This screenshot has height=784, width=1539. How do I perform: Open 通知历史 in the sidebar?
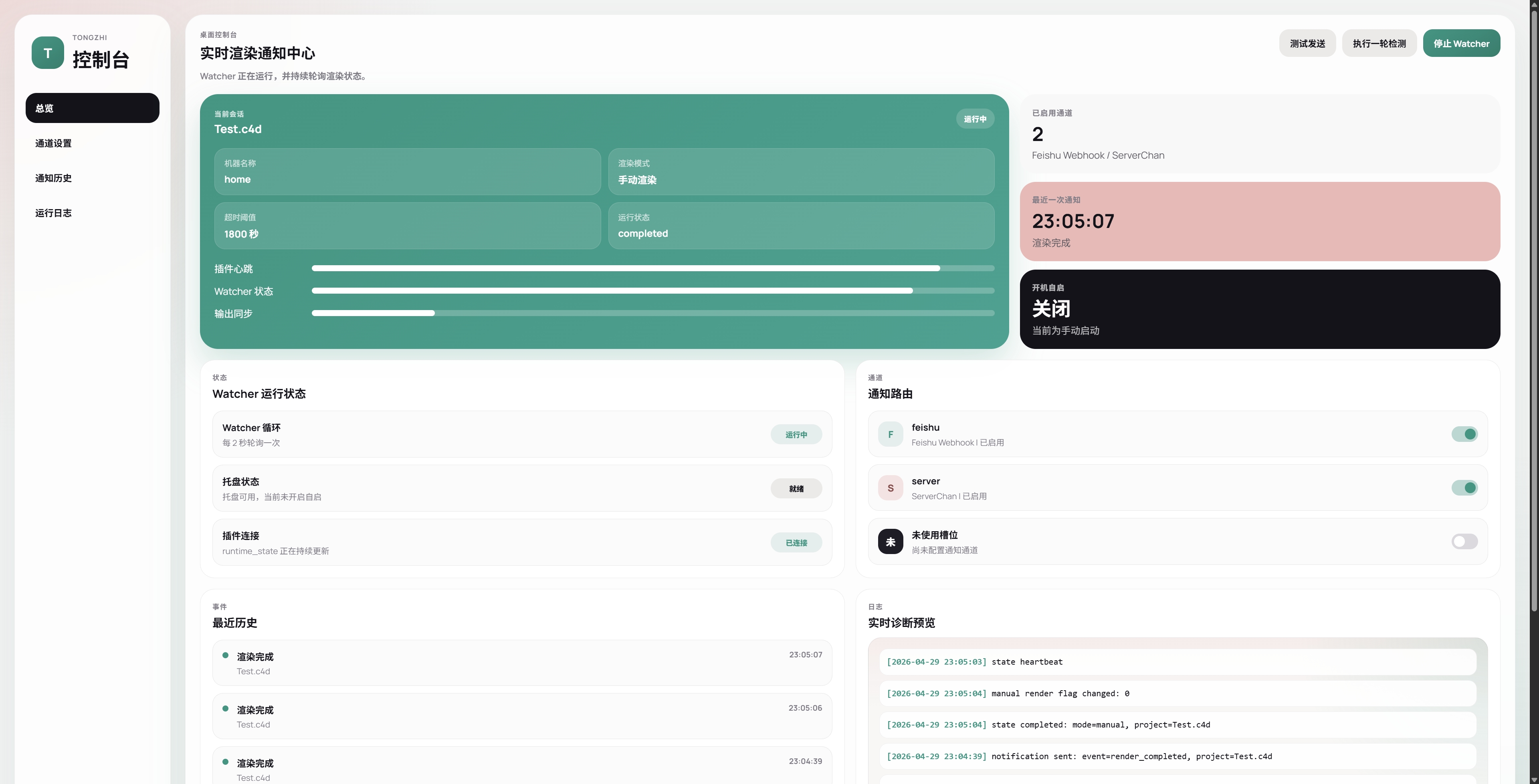tap(93, 178)
